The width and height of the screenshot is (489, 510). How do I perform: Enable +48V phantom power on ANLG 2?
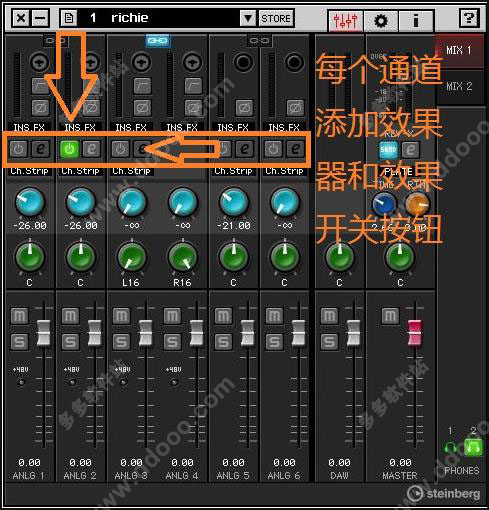72,382
